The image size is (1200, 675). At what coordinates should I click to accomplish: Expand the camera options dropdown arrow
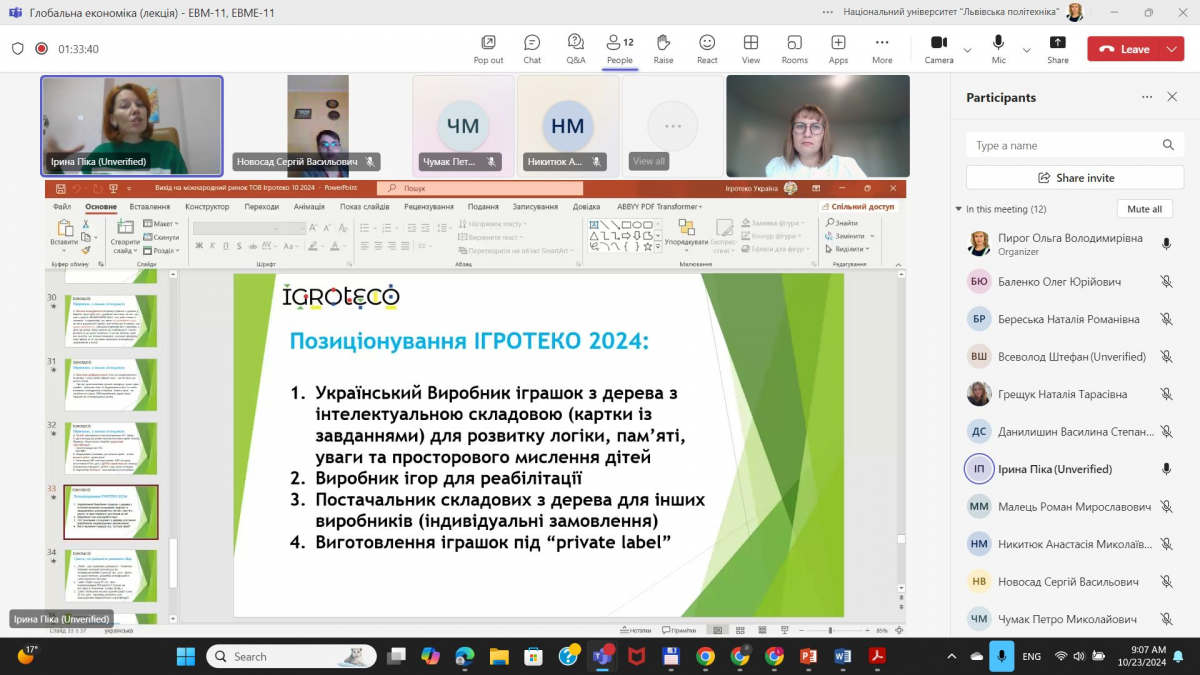point(967,49)
